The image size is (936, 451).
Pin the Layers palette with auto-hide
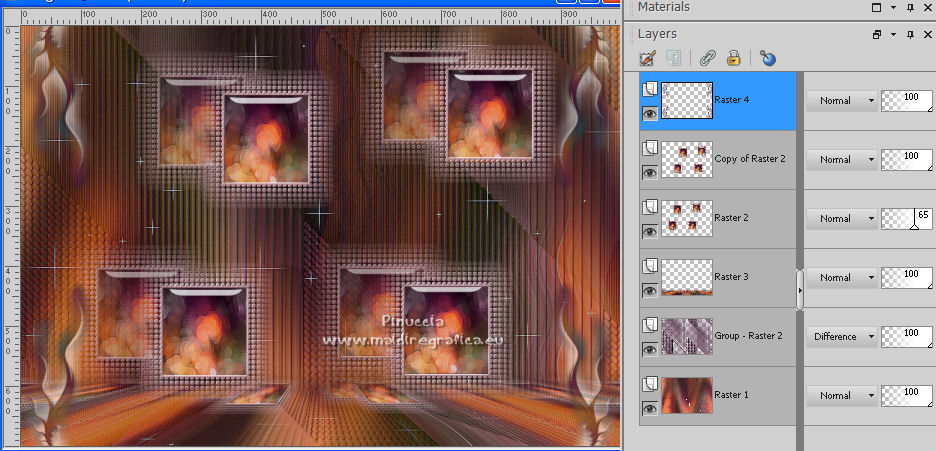pyautogui.click(x=910, y=35)
